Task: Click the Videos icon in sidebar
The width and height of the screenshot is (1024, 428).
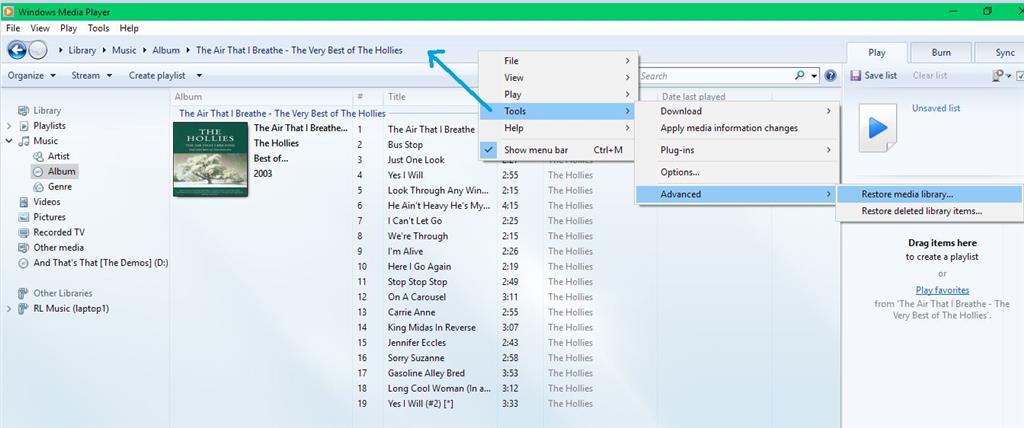Action: [24, 202]
